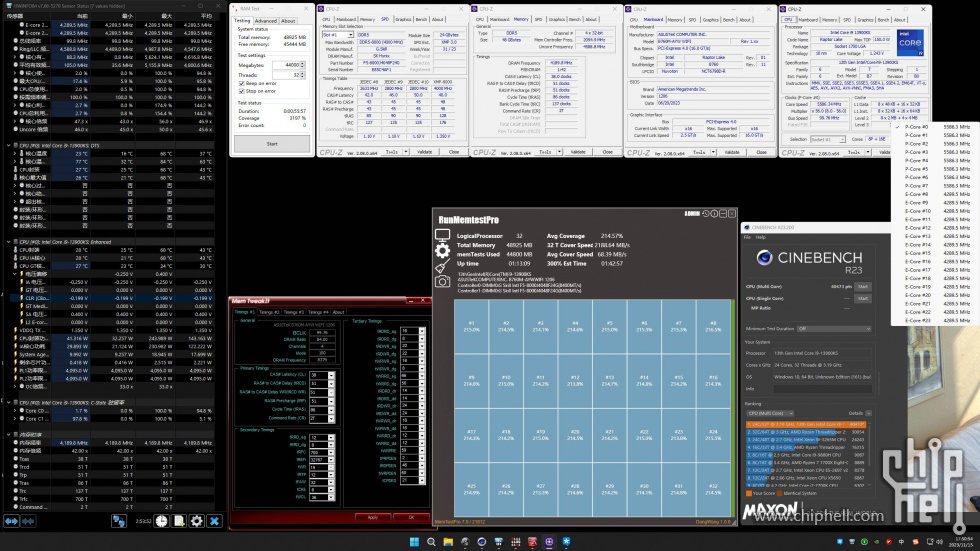Open About tab in RAM Test
The height and width of the screenshot is (551, 980).
click(x=288, y=21)
